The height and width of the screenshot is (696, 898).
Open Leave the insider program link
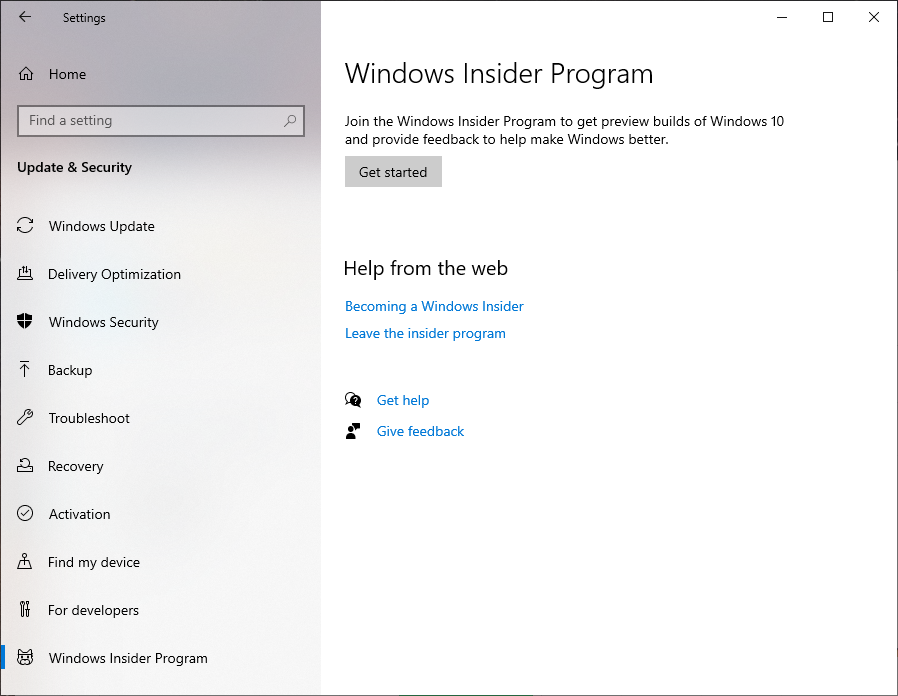[x=425, y=333]
